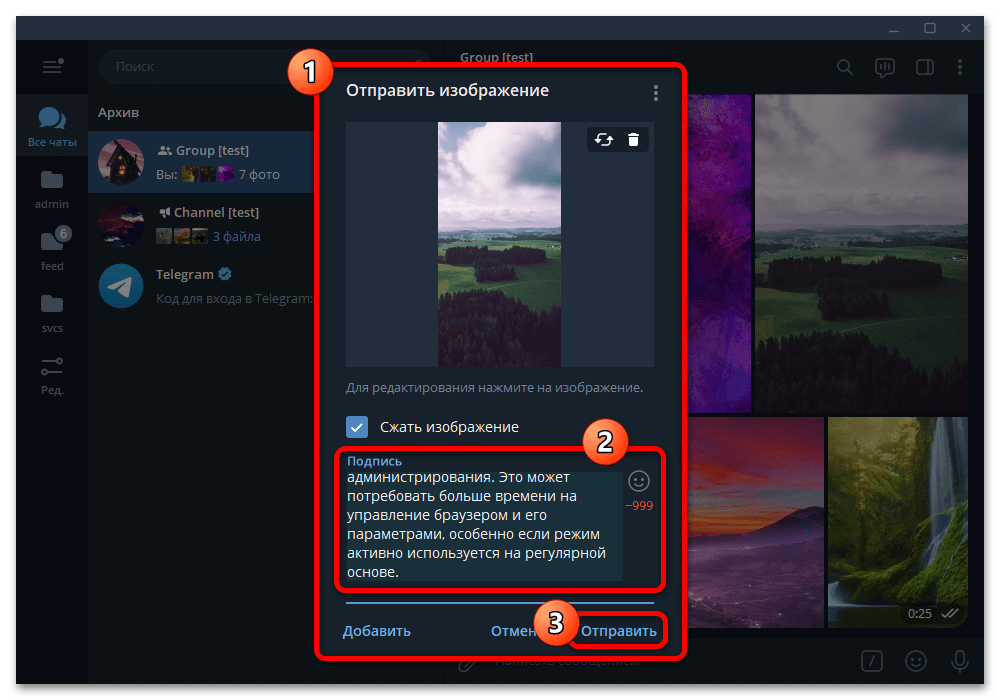Image resolution: width=1000 pixels, height=700 pixels.
Task: Open the red sunset mountain photo
Action: point(756,522)
